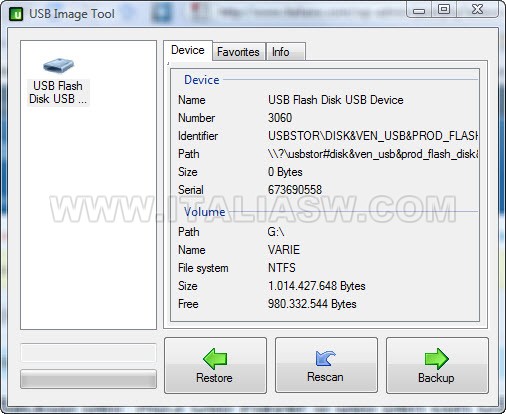Click the 'File system' field label
The image size is (506, 414).
pyautogui.click(x=203, y=268)
